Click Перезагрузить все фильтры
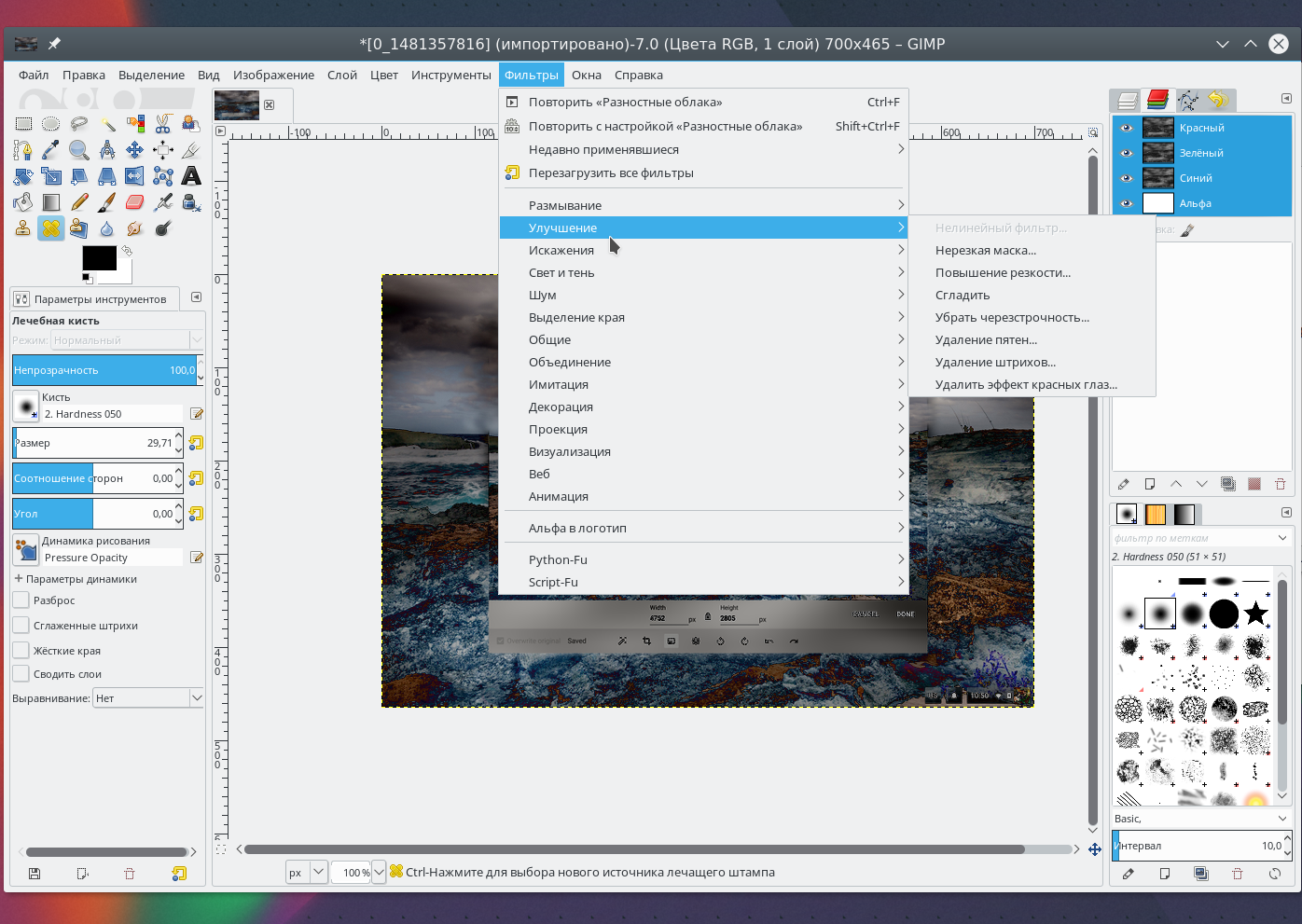Screen dimensions: 1302x924 click(703, 172)
